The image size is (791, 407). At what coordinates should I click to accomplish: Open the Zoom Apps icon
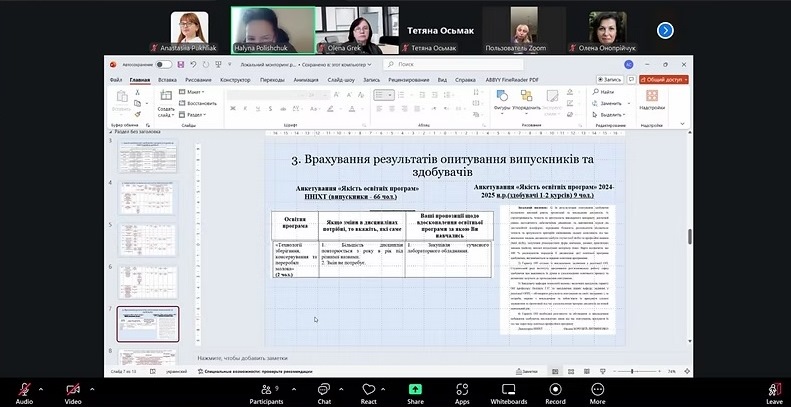(x=462, y=388)
